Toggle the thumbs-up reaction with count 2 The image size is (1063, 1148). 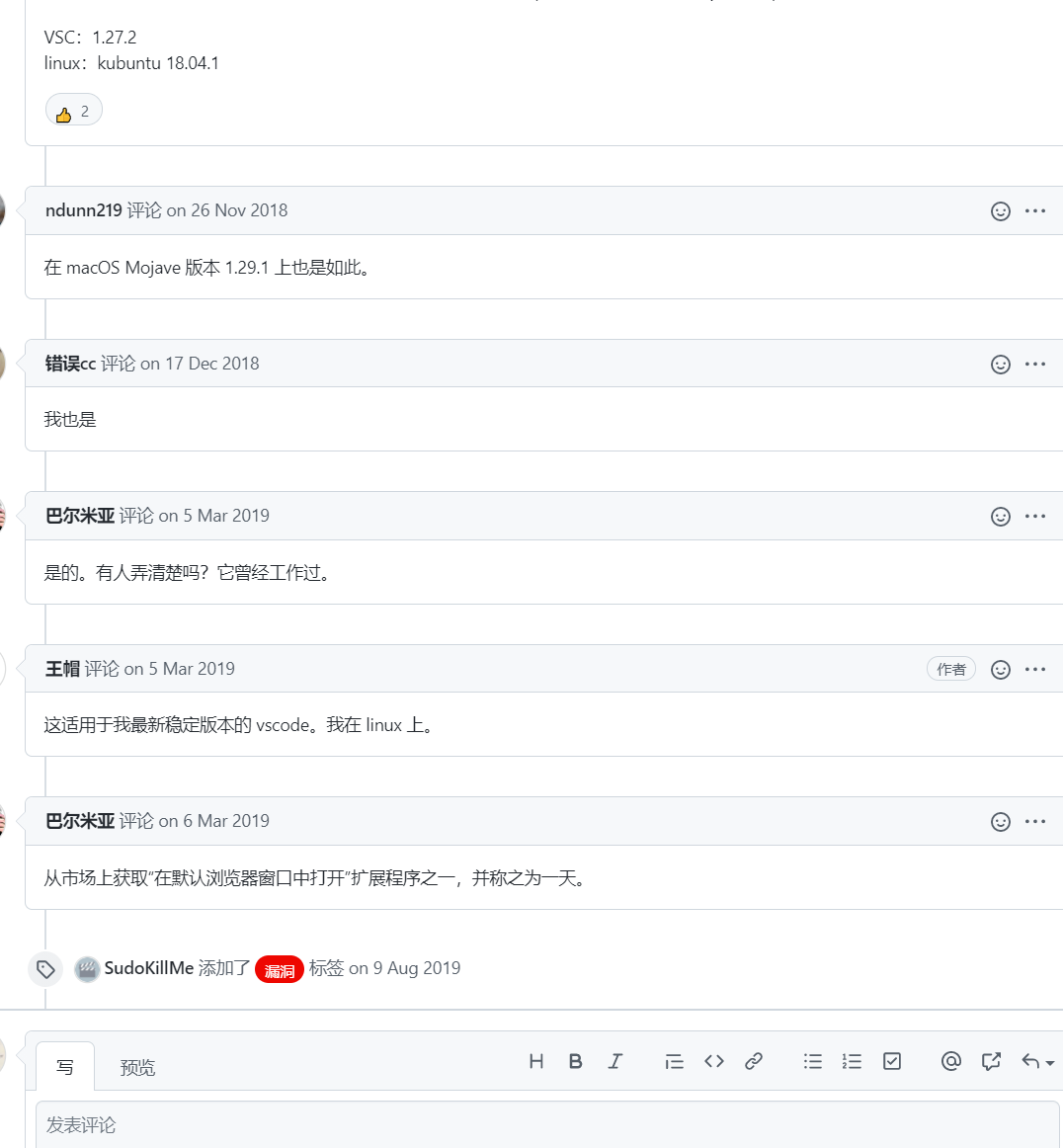point(74,112)
